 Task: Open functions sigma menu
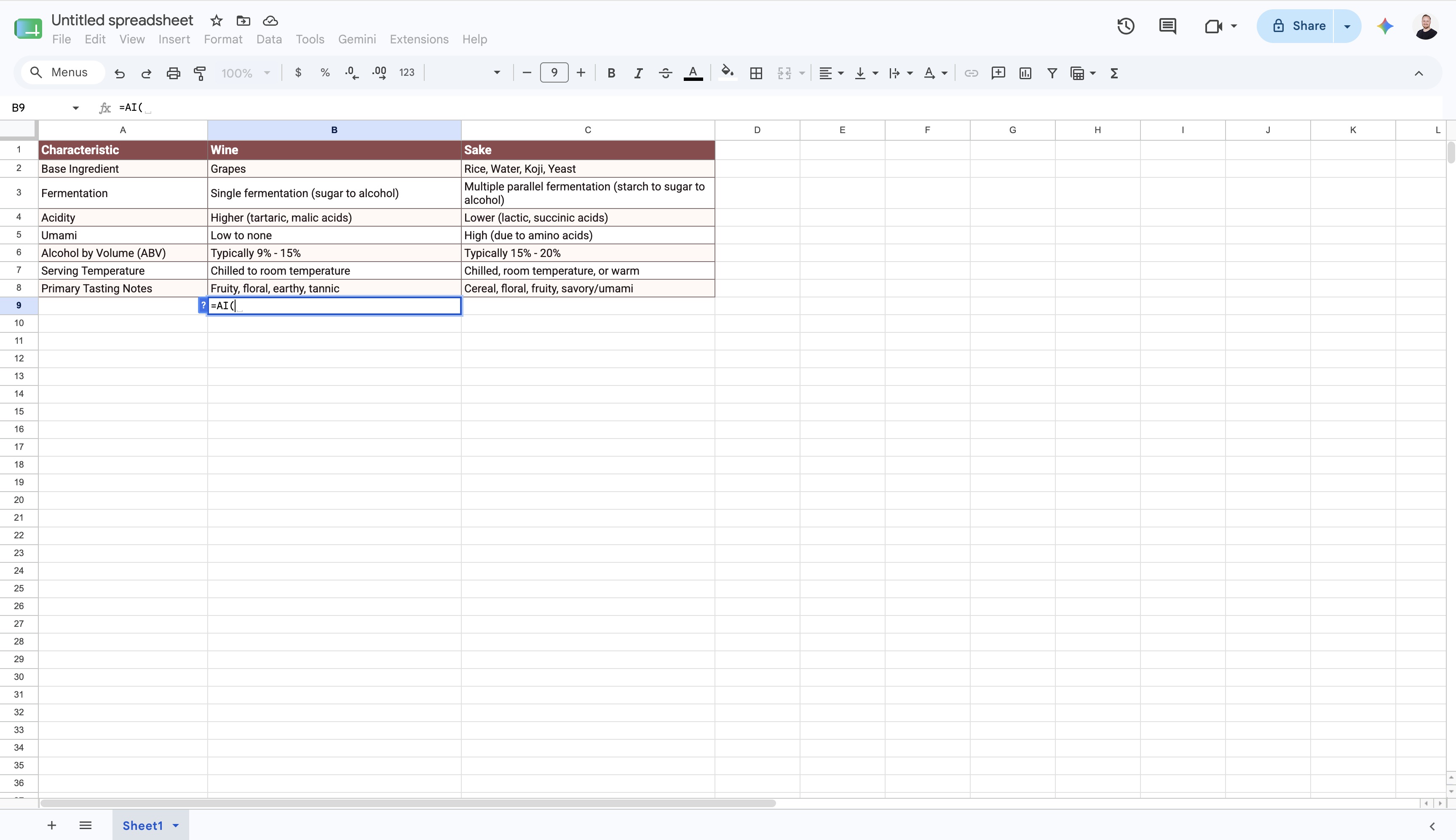[1114, 73]
